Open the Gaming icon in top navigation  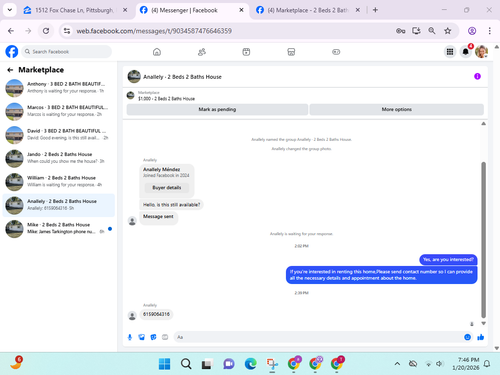pos(336,52)
